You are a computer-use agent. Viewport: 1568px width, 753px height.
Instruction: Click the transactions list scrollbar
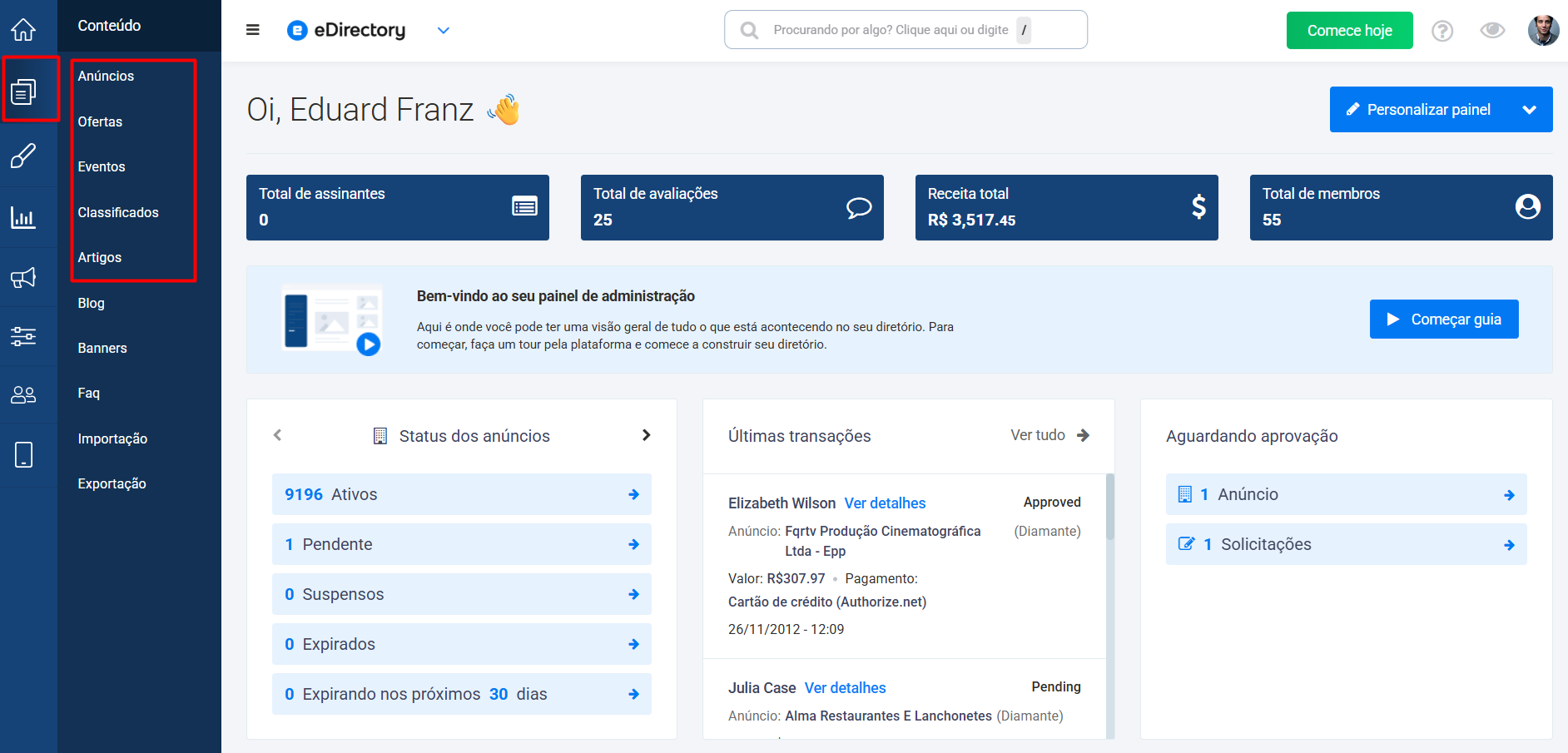pos(1110,507)
